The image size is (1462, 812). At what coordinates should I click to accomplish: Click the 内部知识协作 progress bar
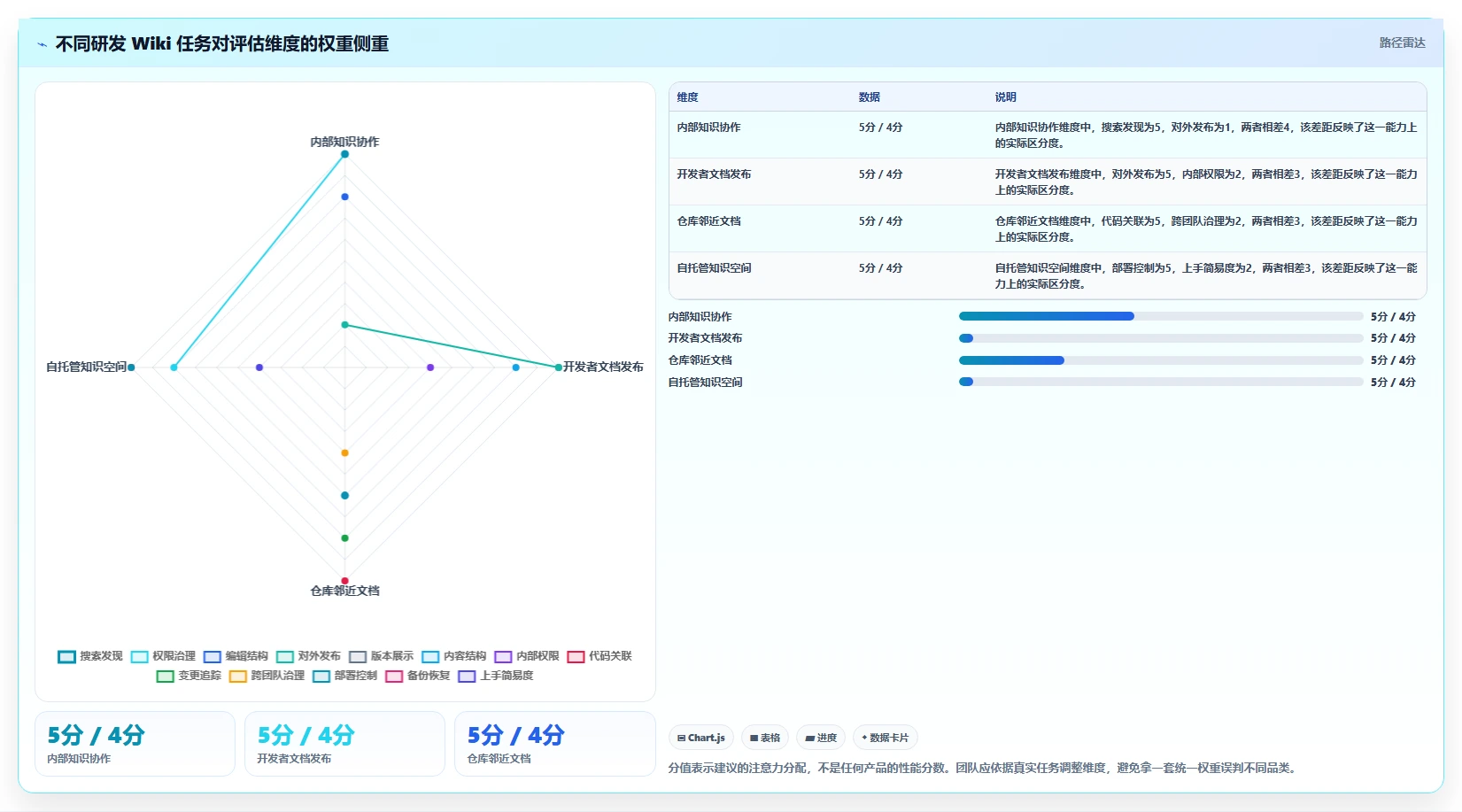(x=1161, y=316)
